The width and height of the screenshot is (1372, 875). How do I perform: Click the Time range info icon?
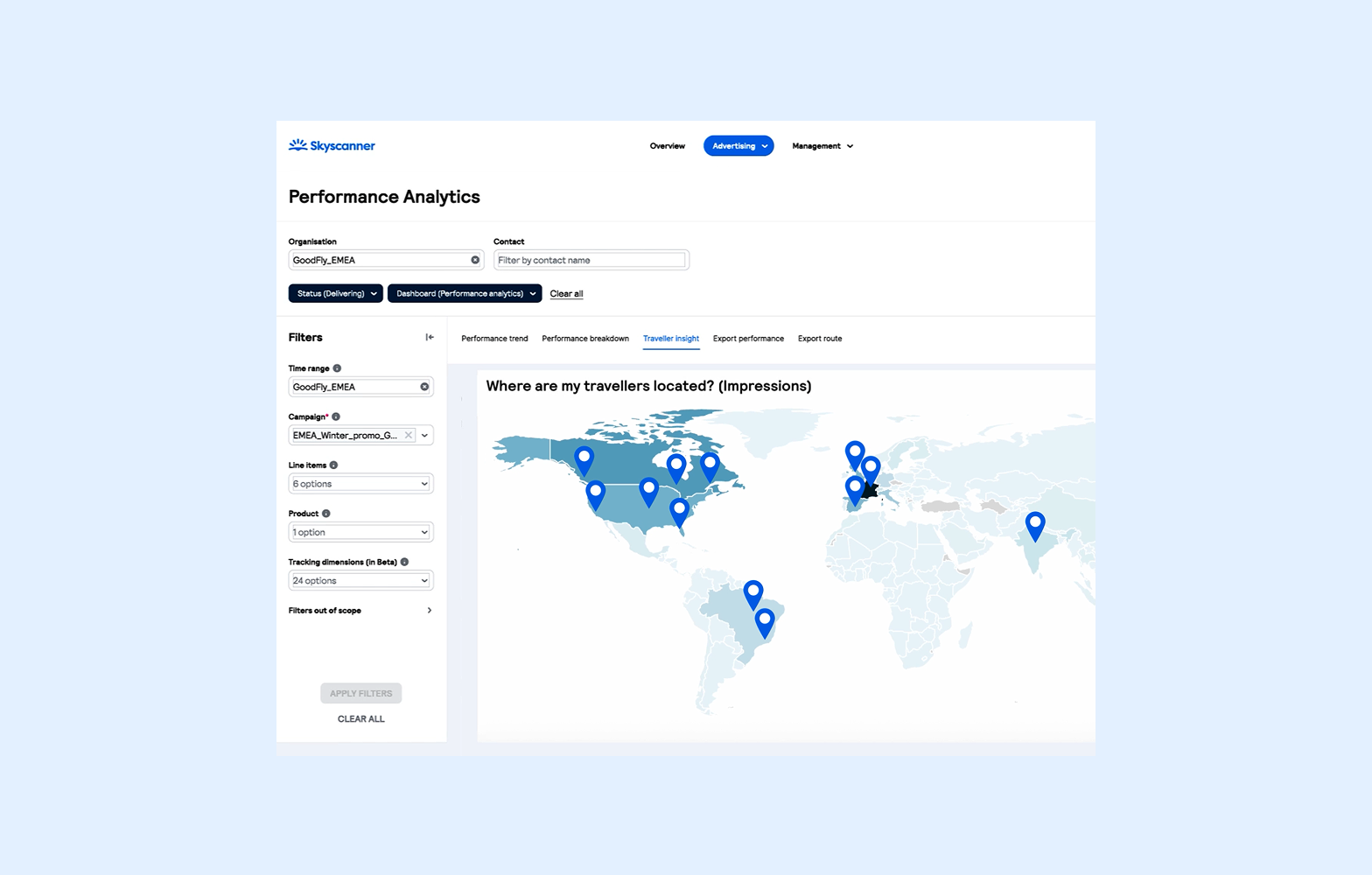[x=337, y=368]
